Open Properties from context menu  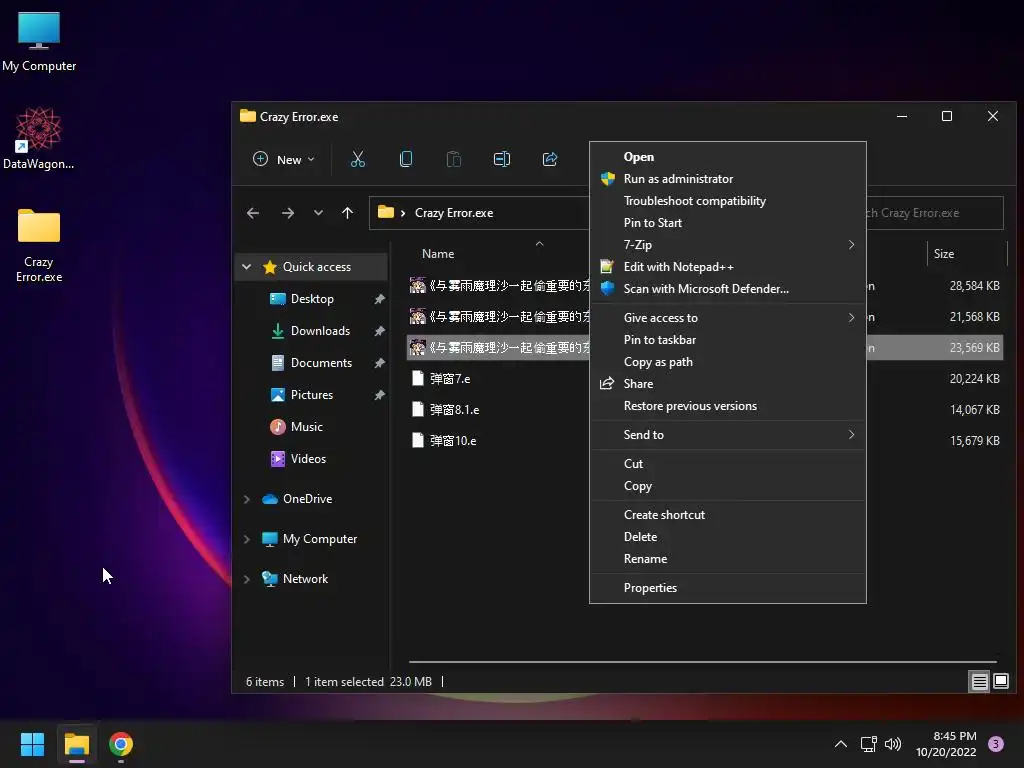(728, 588)
